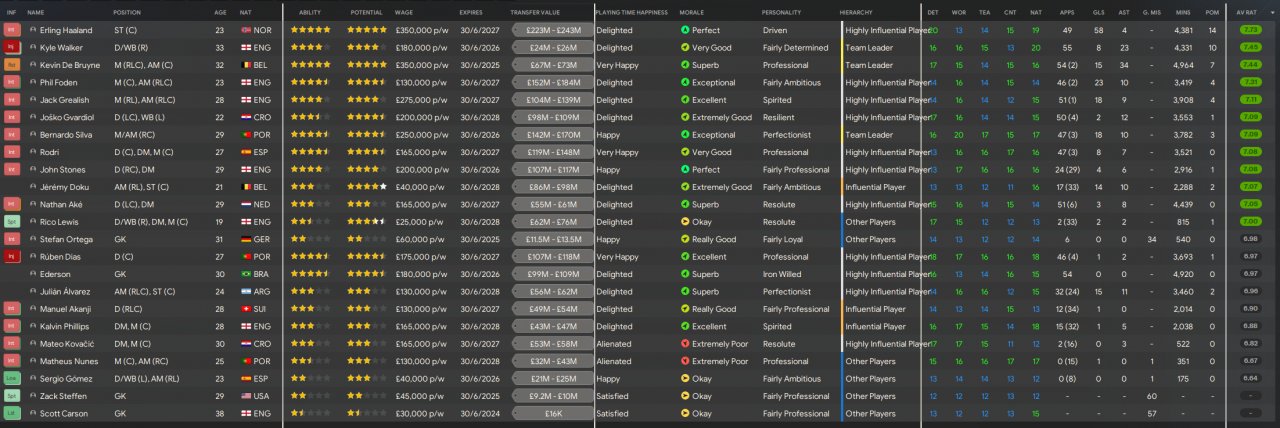The width and height of the screenshot is (1280, 428).
Task: Click the Inj injury badge for Kyle Walker
Action: pos(12,47)
